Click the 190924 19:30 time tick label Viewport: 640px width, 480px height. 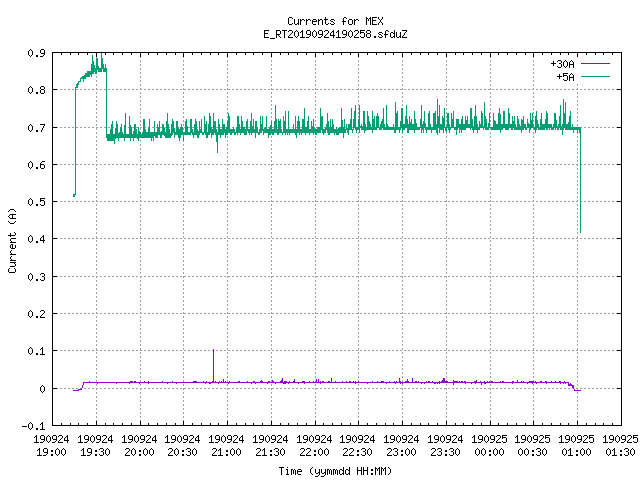(96, 445)
